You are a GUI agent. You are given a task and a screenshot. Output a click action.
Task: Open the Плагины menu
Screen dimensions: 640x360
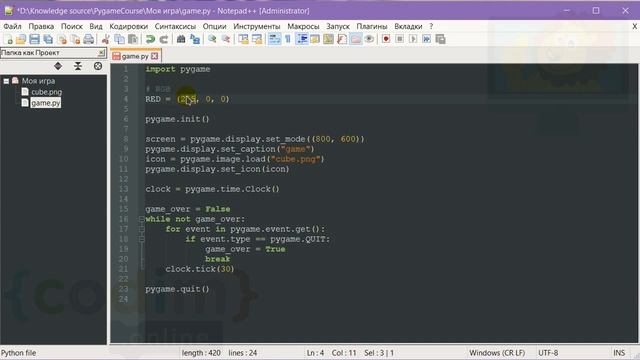(x=372, y=26)
